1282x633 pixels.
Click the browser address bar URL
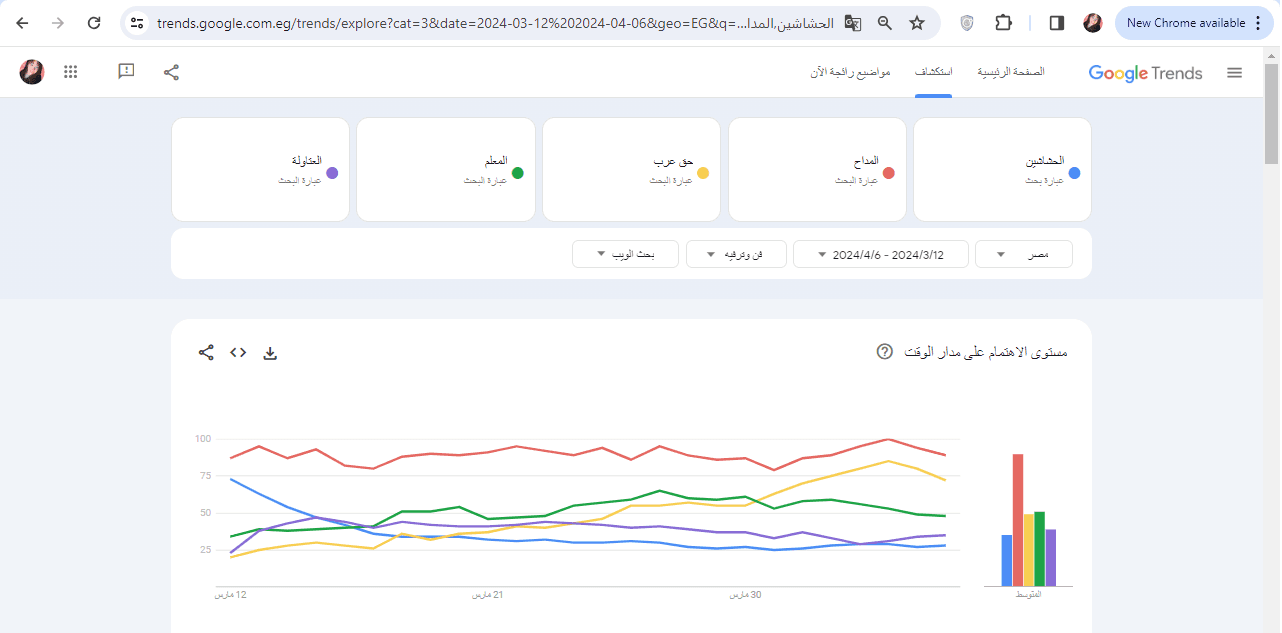click(x=490, y=23)
